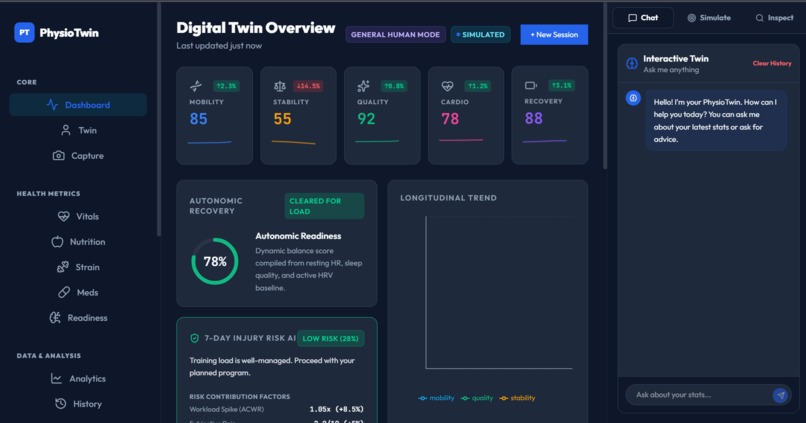The width and height of the screenshot is (806, 423).
Task: Click the Recovery battery icon
Action: [x=531, y=85]
